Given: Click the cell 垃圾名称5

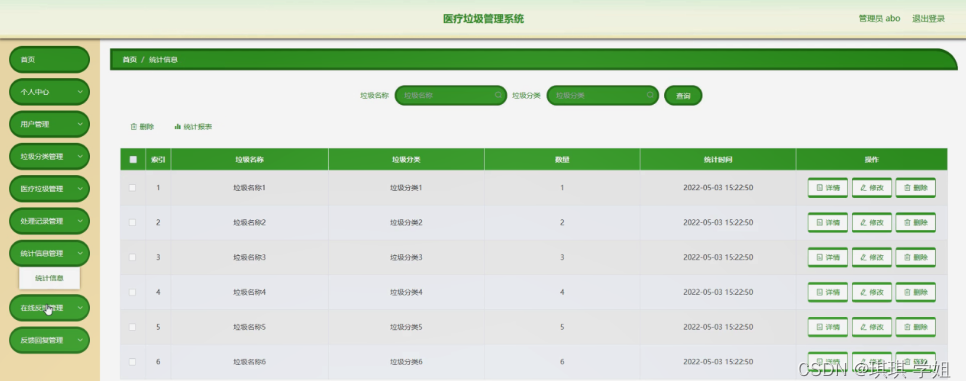Looking at the screenshot, I should [250, 327].
